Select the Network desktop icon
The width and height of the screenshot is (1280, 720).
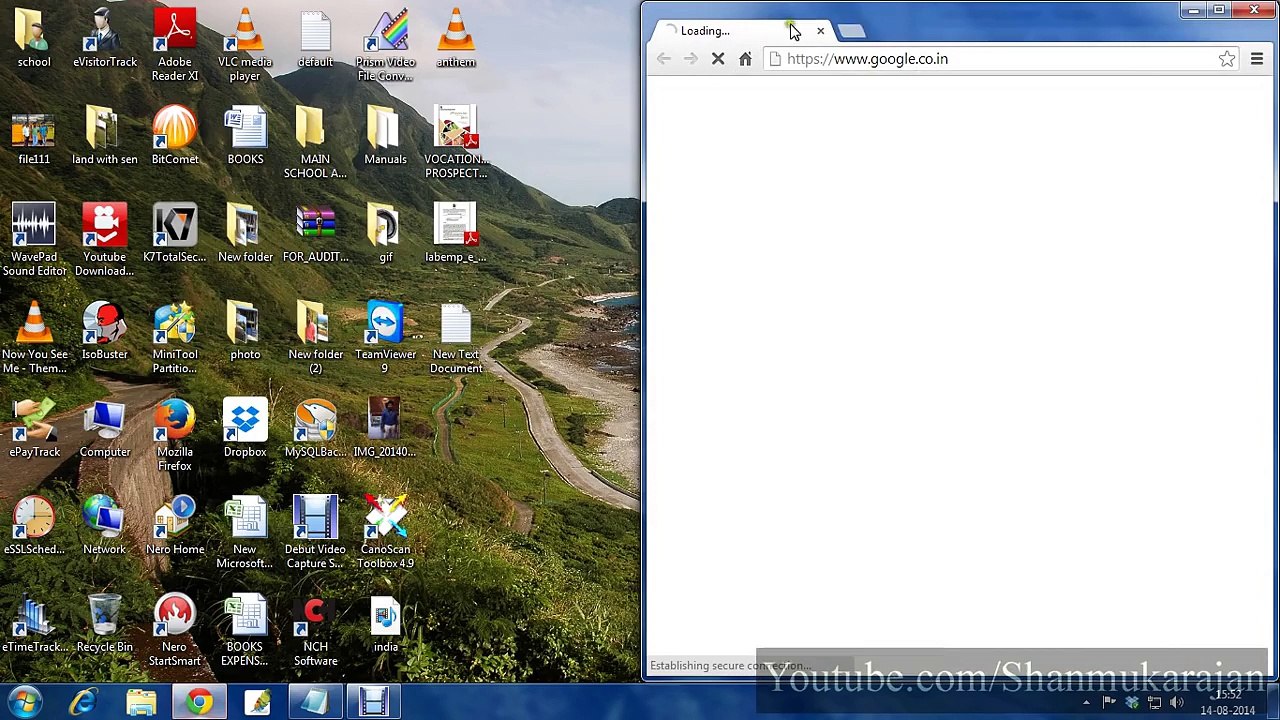tap(105, 526)
